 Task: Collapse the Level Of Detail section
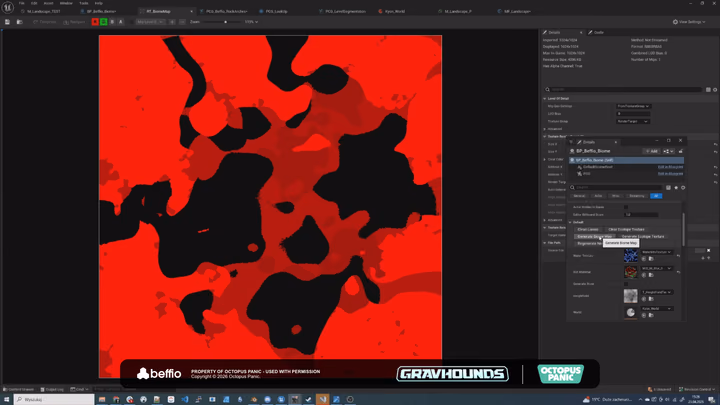(545, 99)
